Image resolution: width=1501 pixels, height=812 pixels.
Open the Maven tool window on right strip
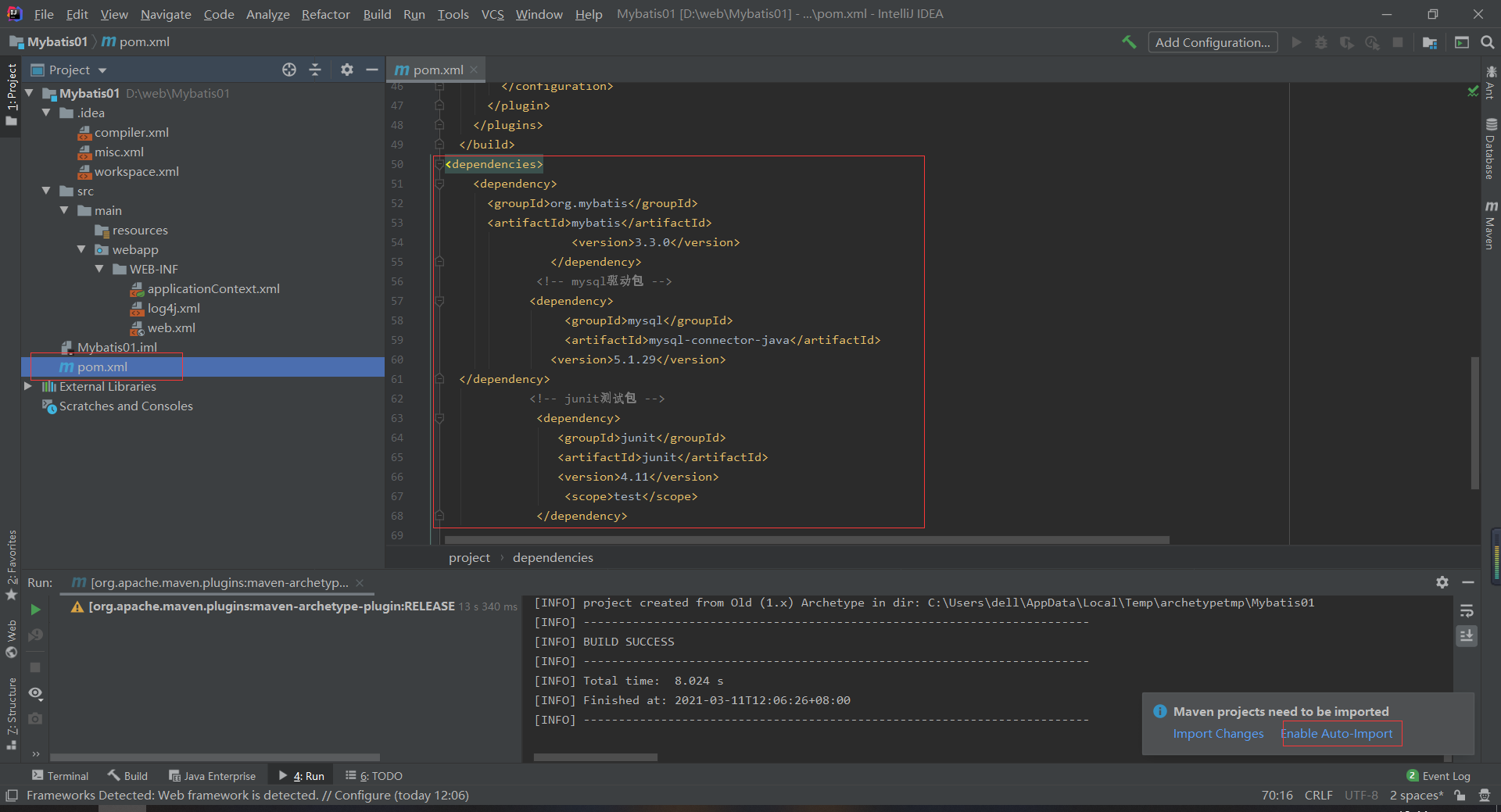tap(1491, 226)
